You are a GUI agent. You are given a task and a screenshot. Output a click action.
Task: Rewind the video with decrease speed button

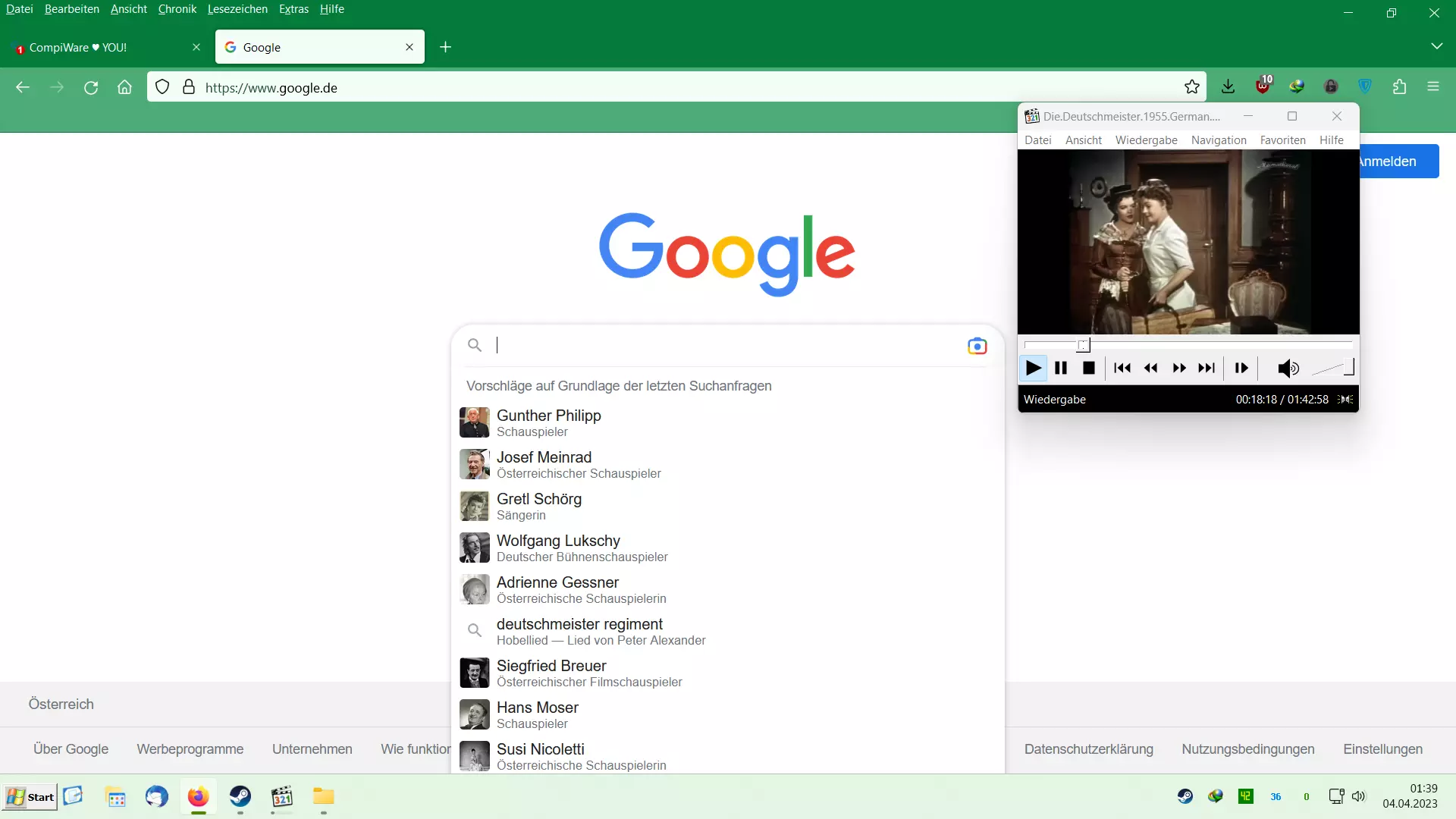tap(1150, 369)
